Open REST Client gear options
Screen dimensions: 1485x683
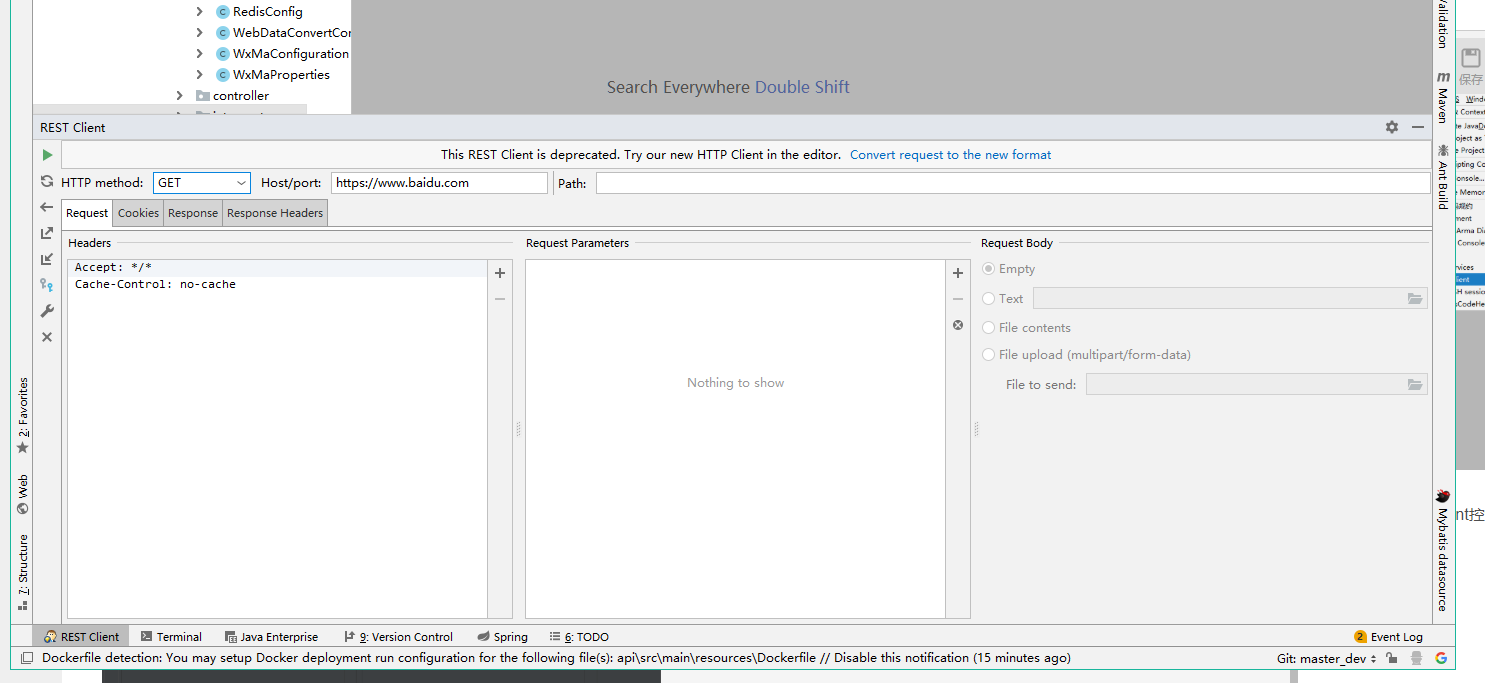1392,127
